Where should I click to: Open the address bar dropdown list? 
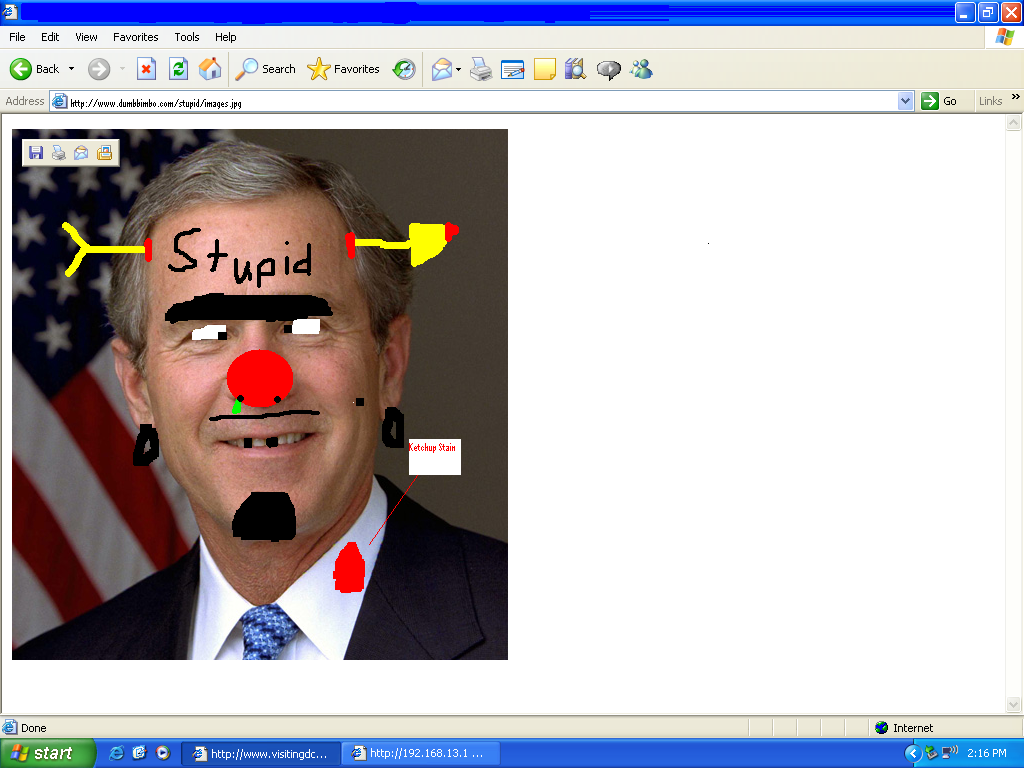[905, 101]
